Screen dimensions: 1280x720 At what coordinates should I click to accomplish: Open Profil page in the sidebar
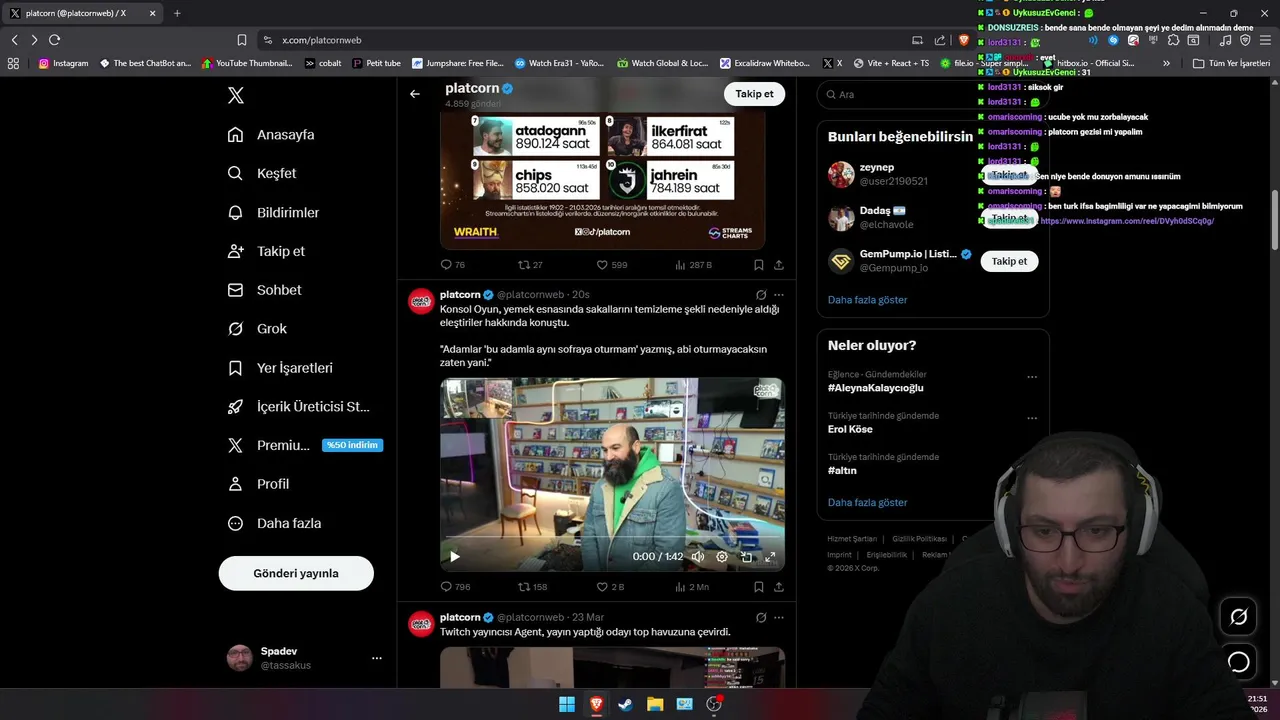click(258, 484)
